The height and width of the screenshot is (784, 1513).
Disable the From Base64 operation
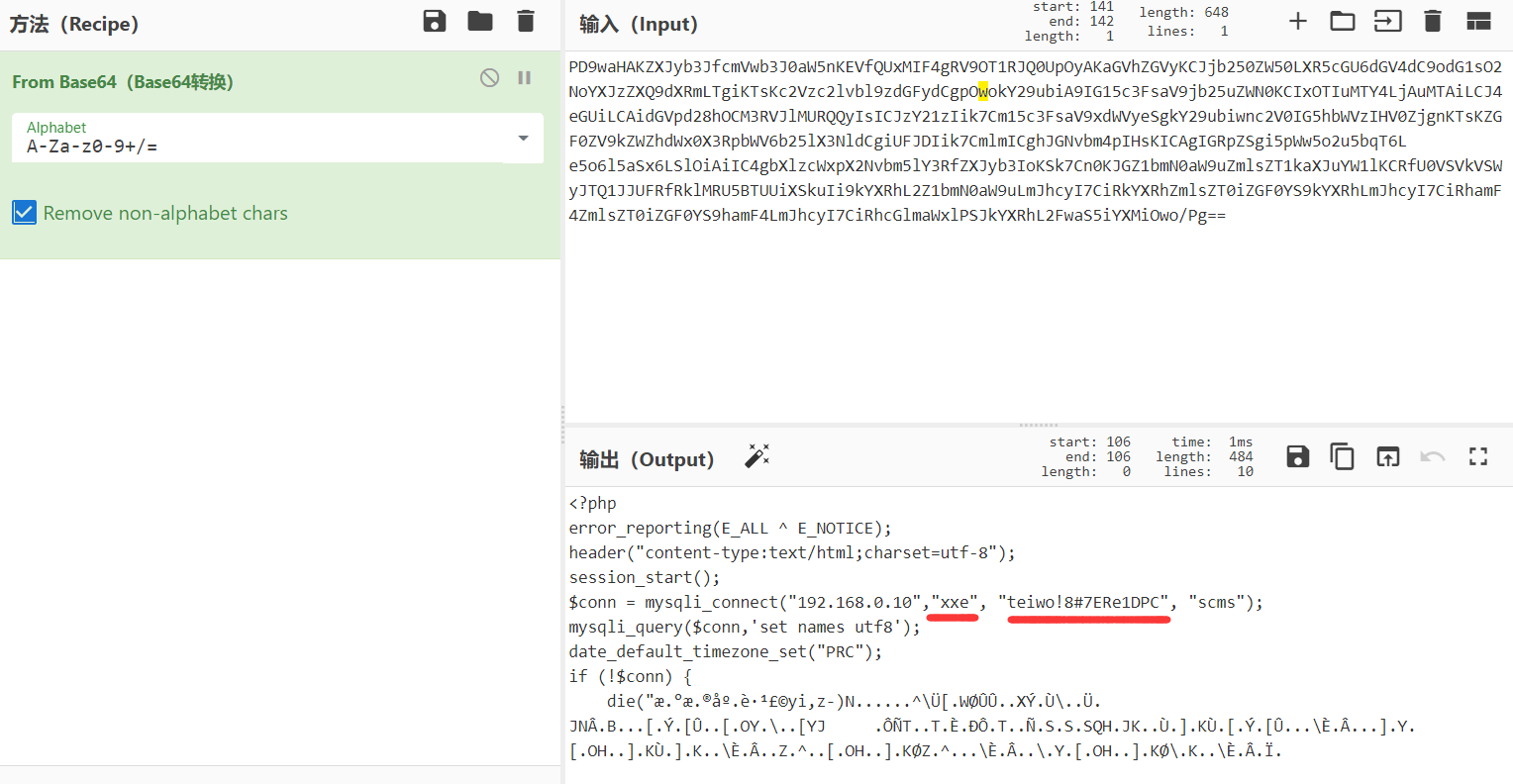point(489,77)
